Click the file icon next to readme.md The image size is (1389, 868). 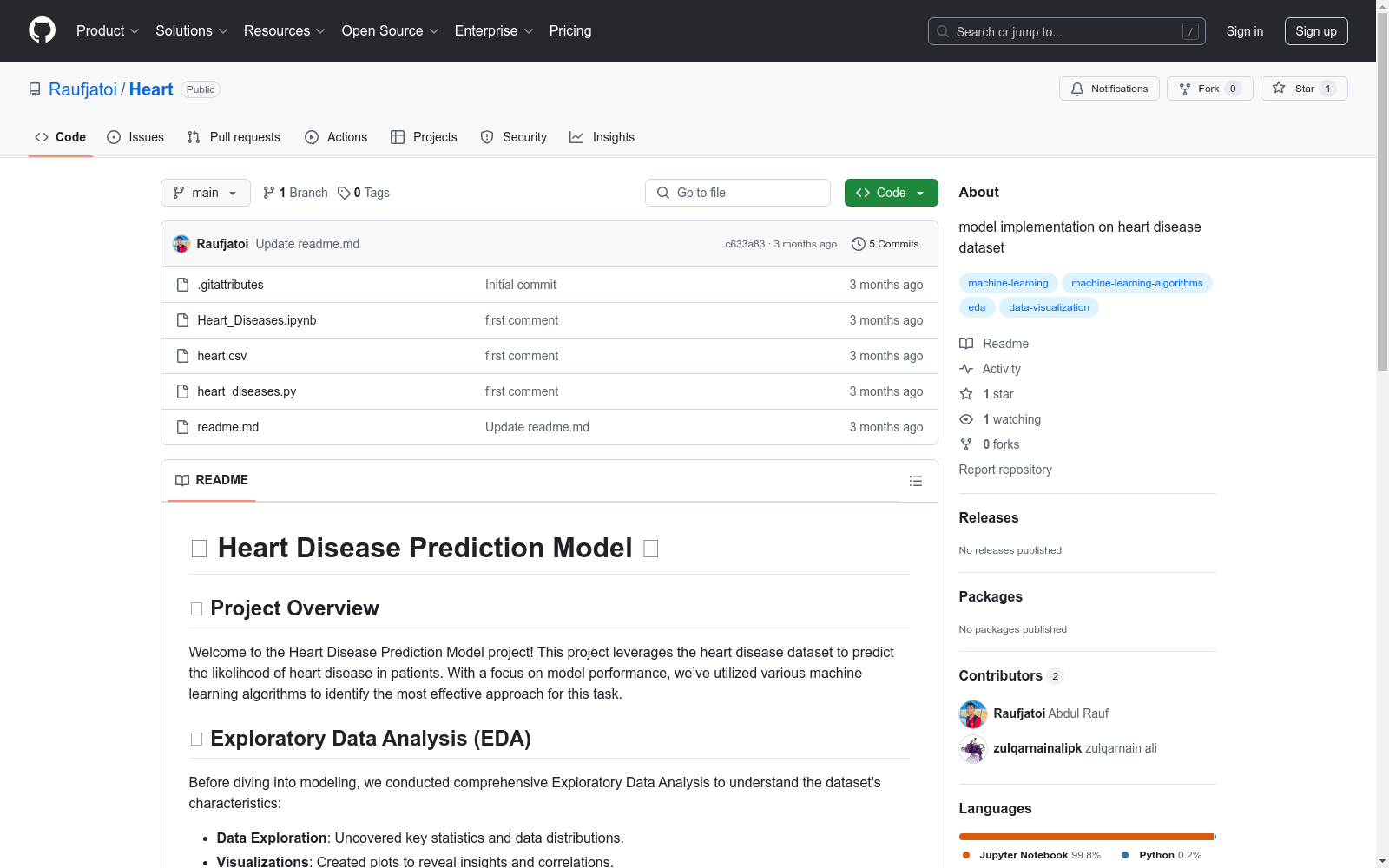coord(182,427)
